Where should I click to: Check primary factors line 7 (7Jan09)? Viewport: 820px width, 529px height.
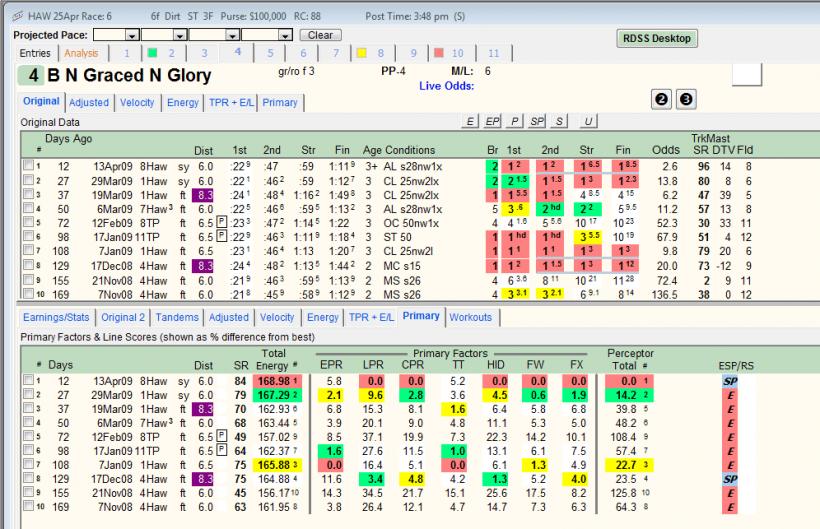(28, 464)
